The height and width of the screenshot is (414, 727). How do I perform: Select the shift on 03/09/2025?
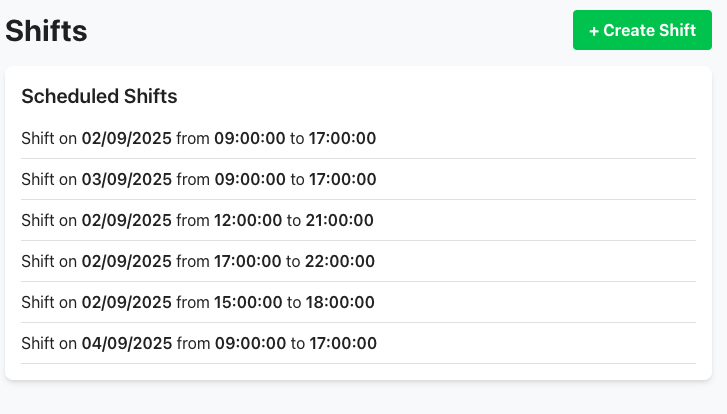pyautogui.click(x=199, y=180)
